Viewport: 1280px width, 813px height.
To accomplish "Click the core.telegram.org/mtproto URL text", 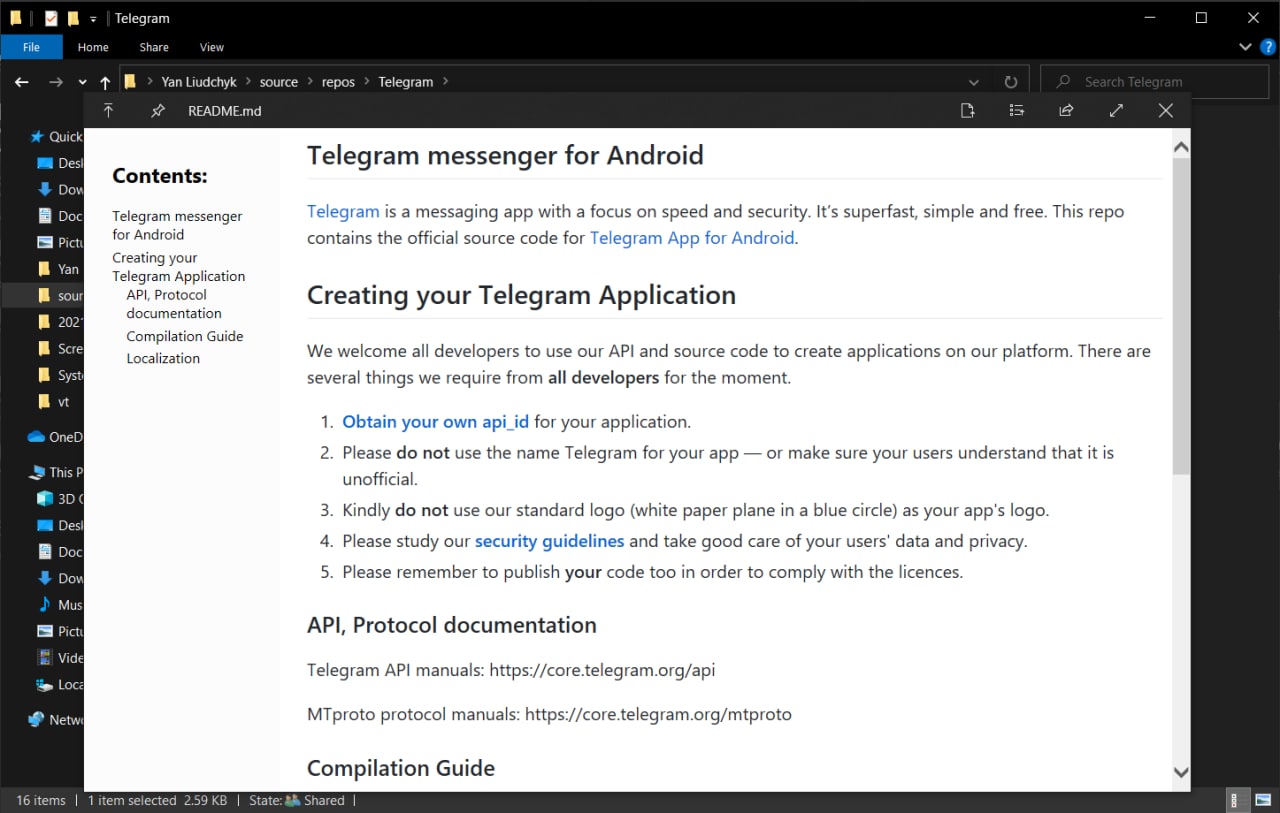I will coord(658,714).
